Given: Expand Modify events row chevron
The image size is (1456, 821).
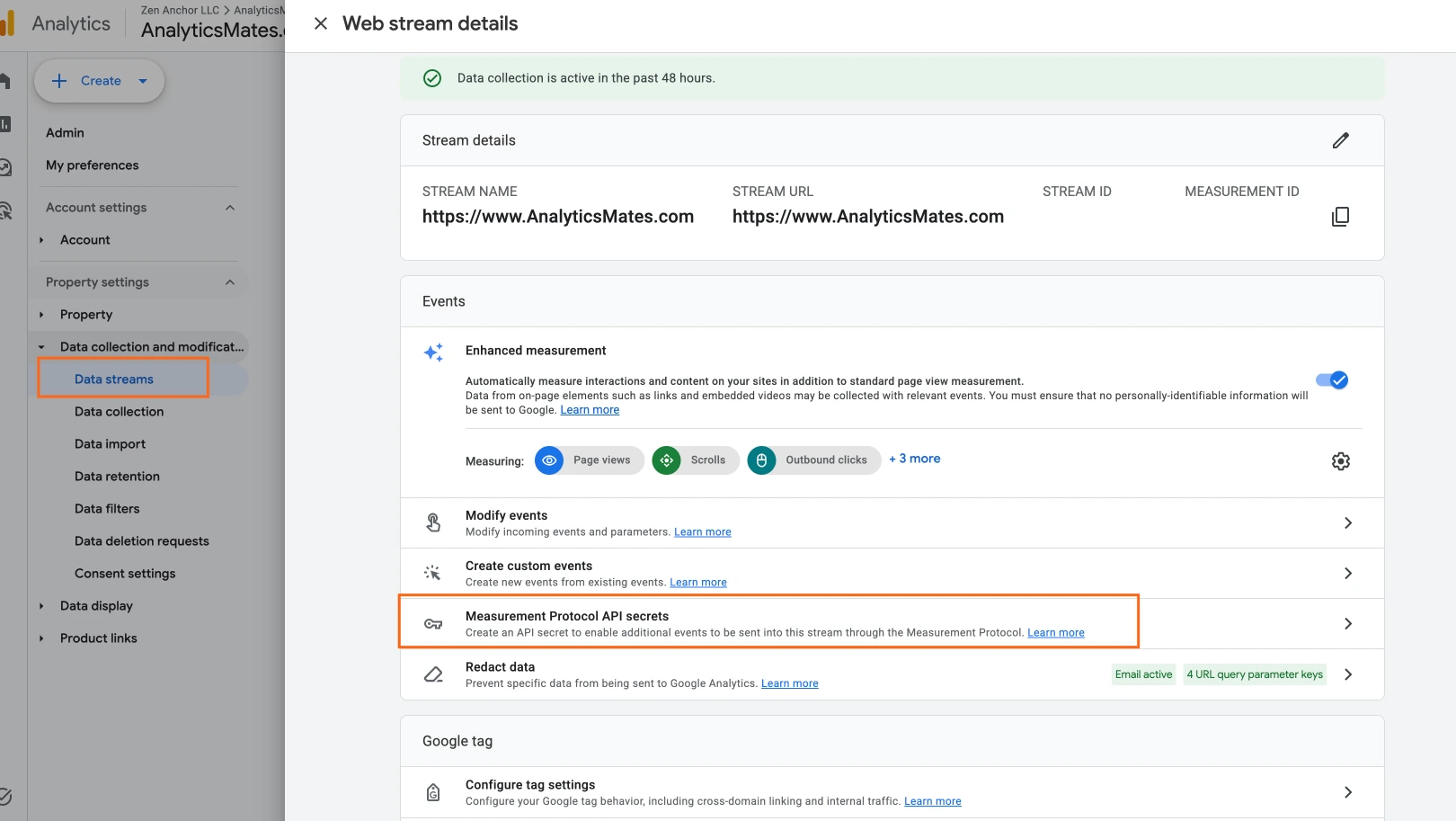Looking at the screenshot, I should (x=1347, y=523).
